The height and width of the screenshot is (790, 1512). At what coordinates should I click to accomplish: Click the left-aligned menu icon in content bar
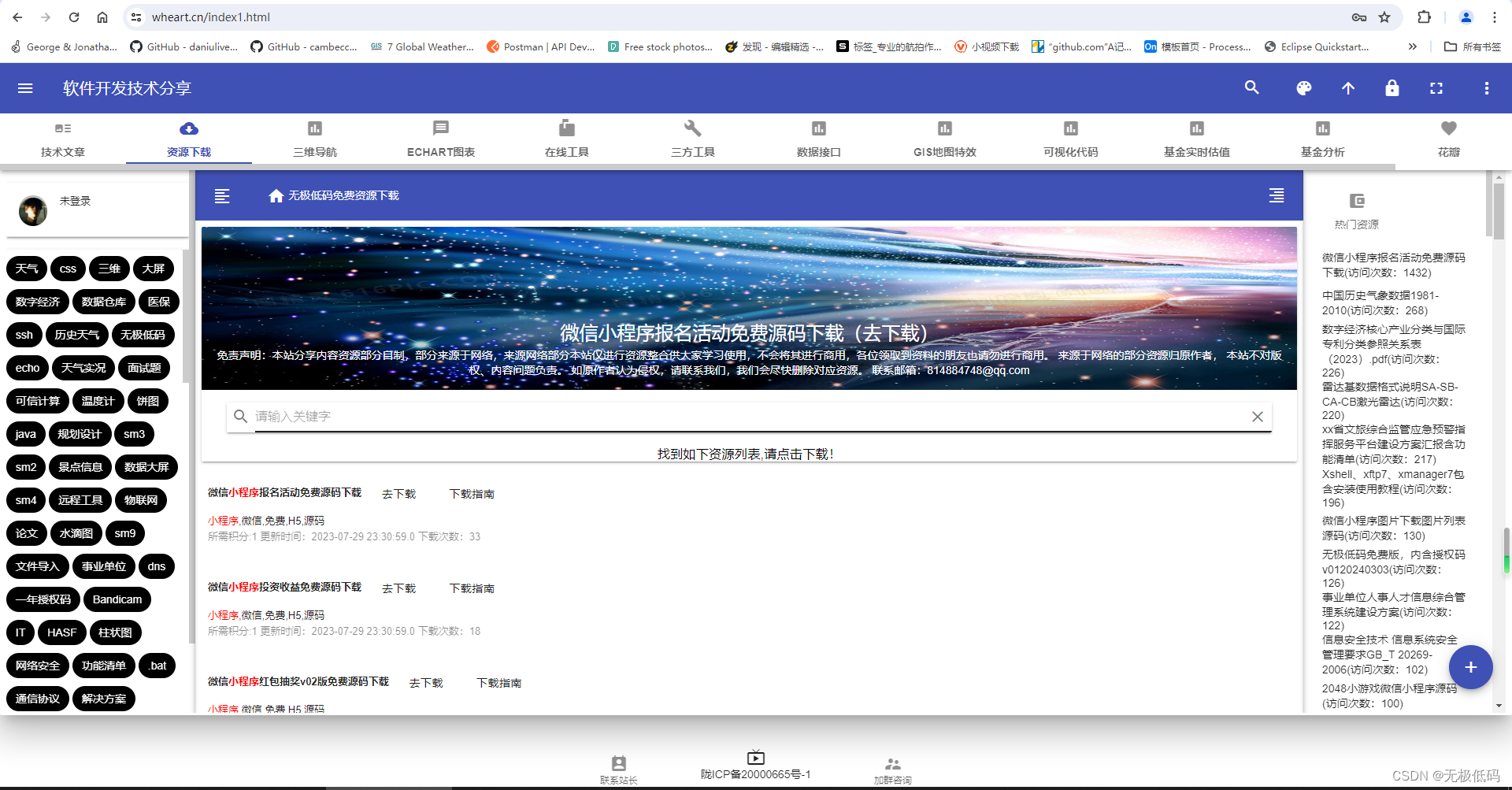click(x=222, y=195)
